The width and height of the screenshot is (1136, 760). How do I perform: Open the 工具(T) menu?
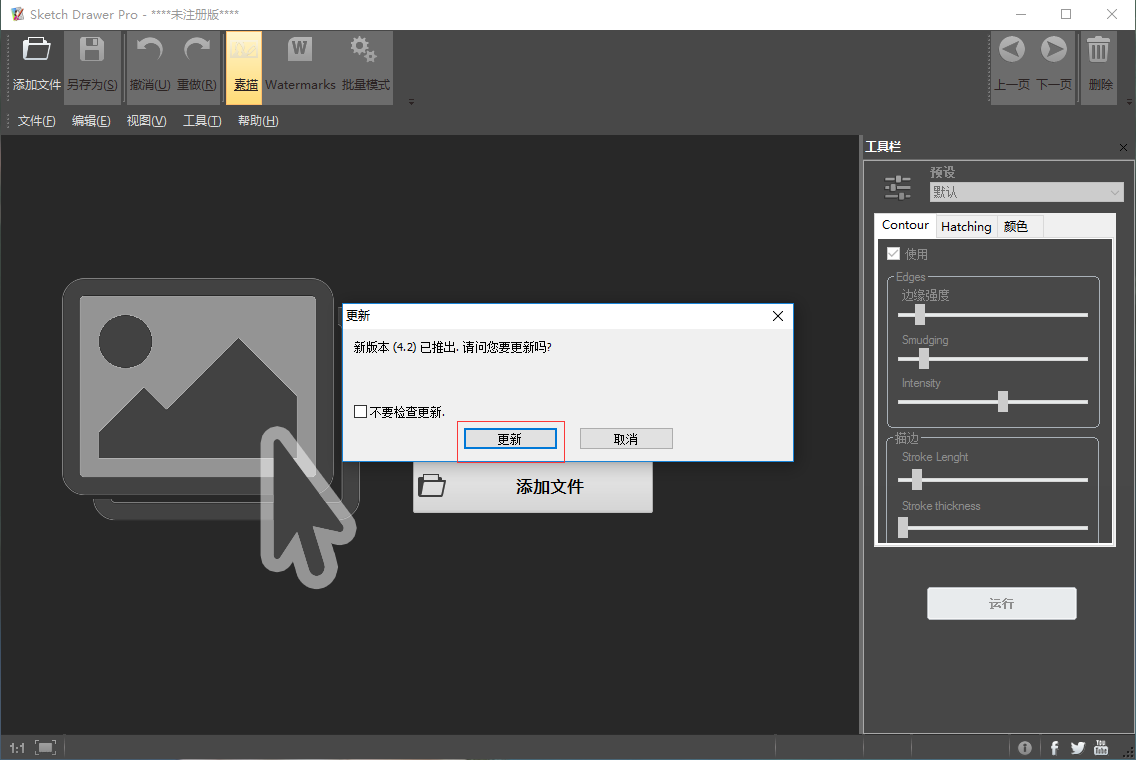pyautogui.click(x=202, y=121)
